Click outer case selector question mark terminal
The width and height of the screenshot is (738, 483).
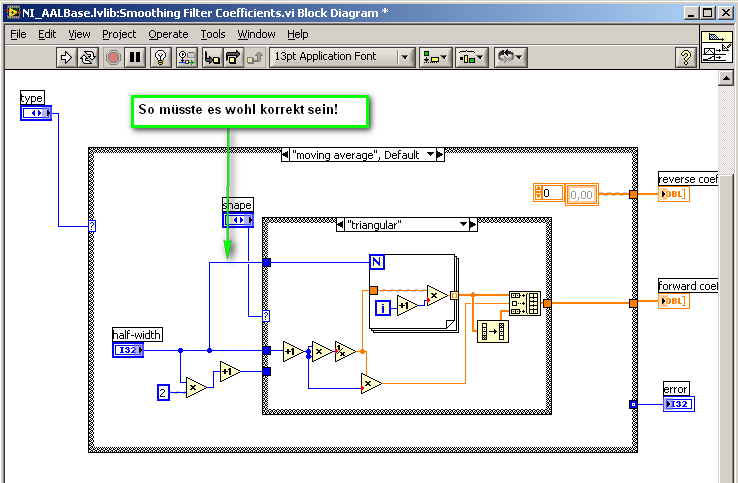pyautogui.click(x=92, y=226)
